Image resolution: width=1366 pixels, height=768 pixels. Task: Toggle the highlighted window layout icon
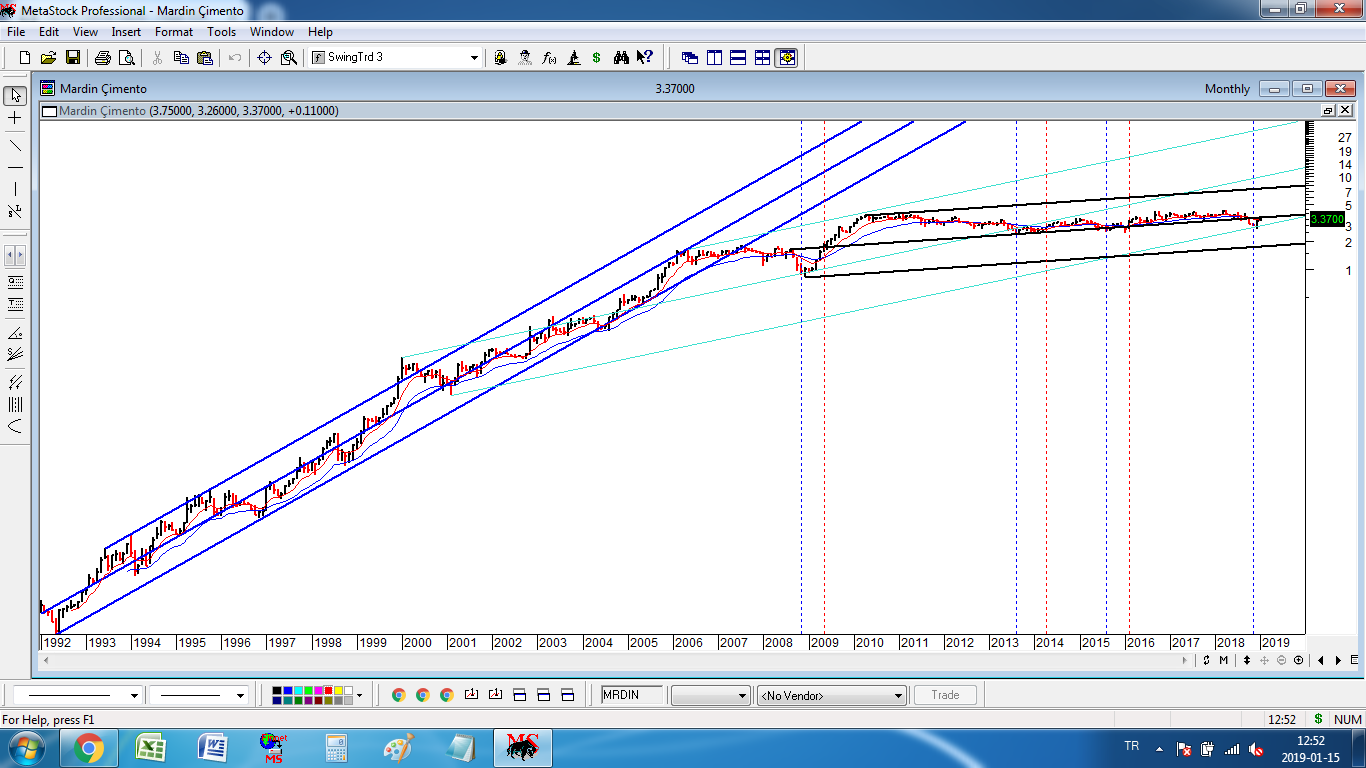coord(786,58)
